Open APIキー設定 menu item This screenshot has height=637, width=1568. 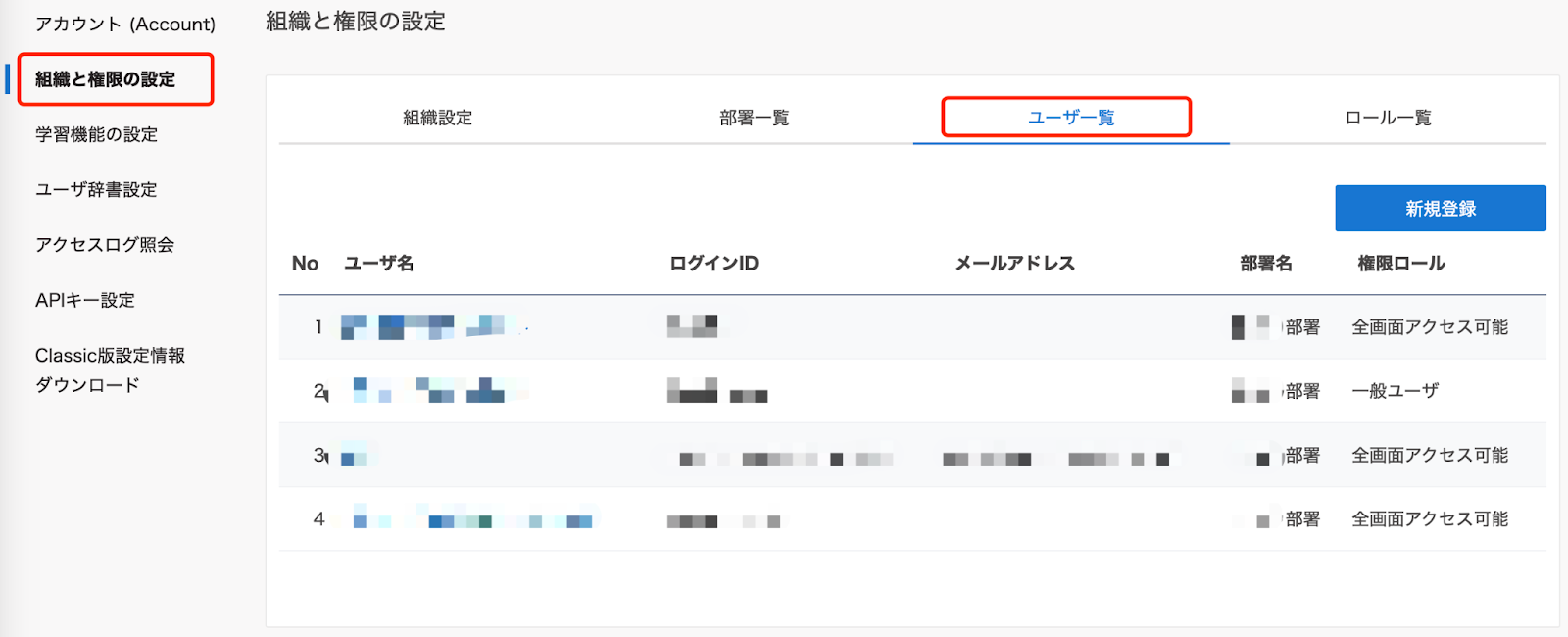[84, 300]
